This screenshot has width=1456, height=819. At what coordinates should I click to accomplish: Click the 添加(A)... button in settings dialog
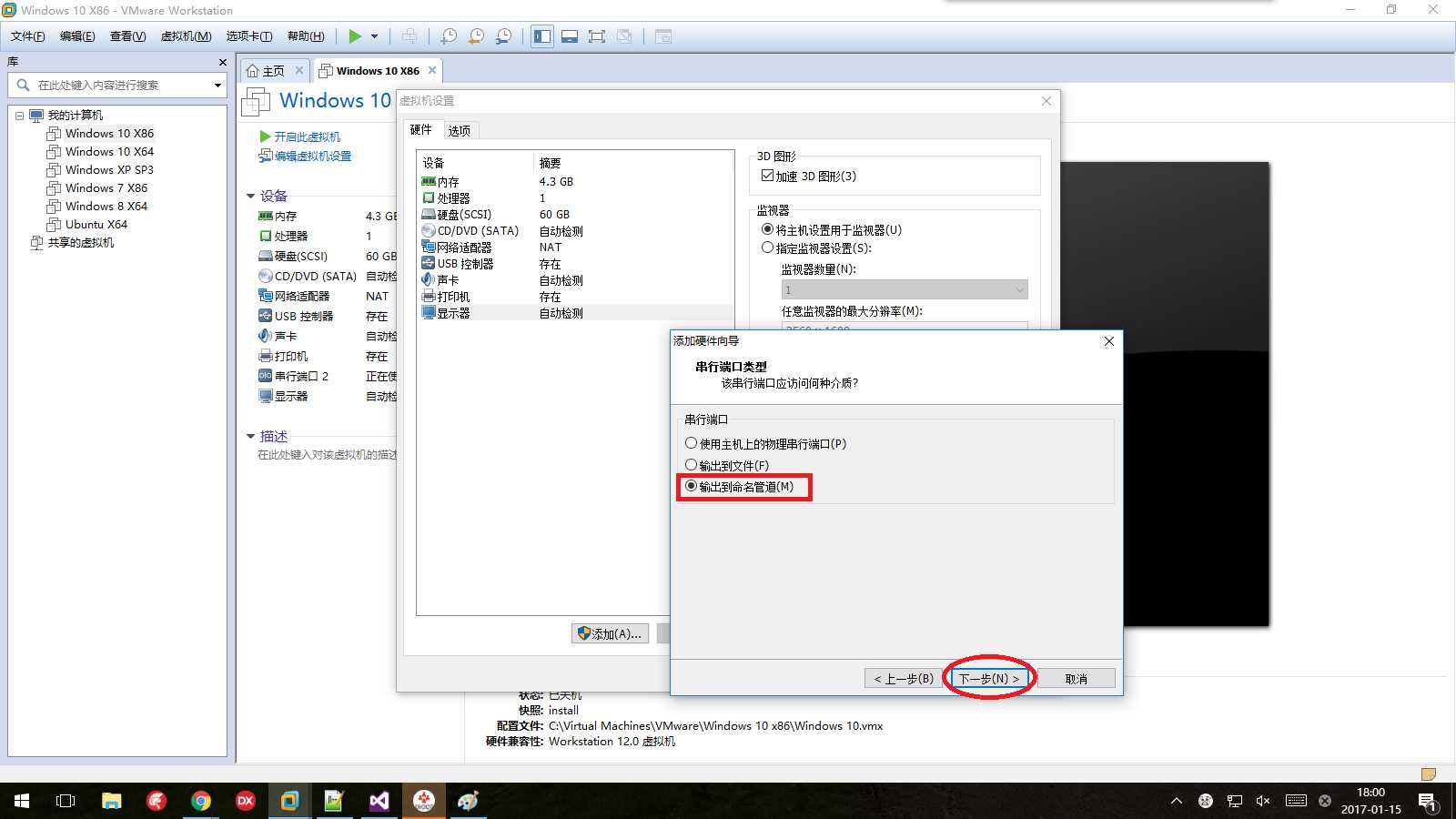(x=610, y=633)
